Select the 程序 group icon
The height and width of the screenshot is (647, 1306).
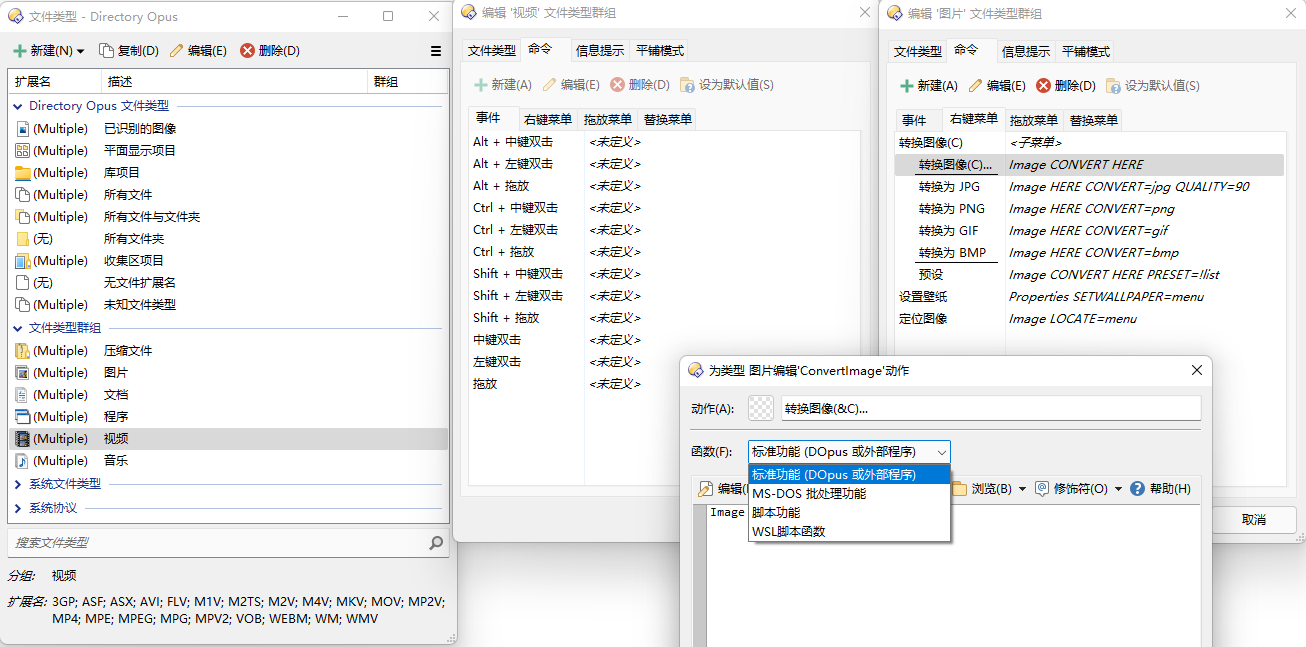23,417
